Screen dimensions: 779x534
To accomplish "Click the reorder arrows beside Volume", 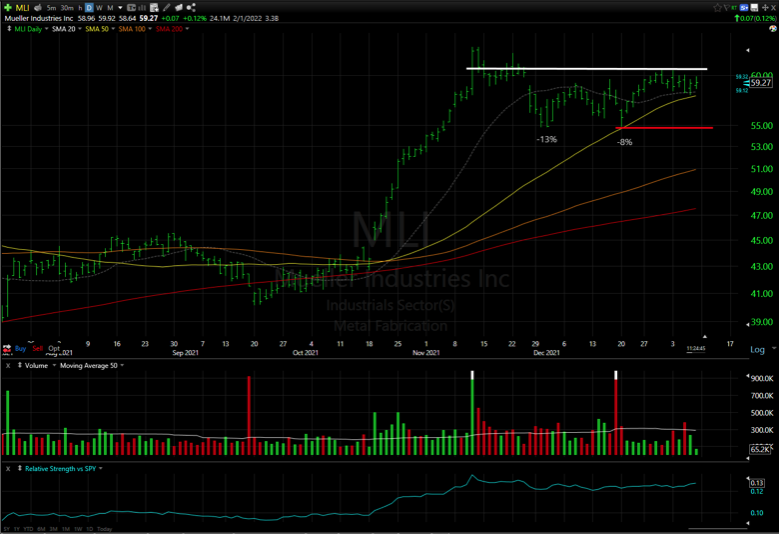I will [x=20, y=365].
